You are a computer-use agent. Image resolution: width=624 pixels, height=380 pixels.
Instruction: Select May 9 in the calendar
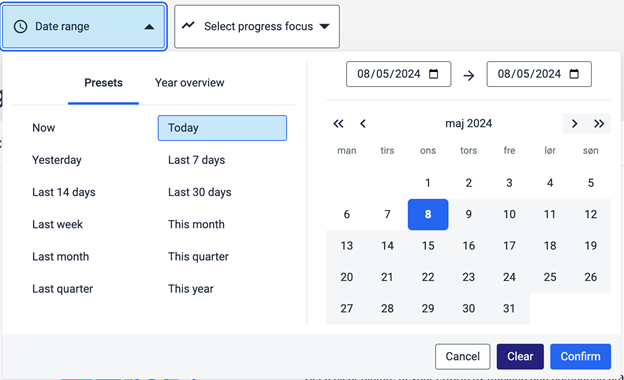pyautogui.click(x=469, y=214)
